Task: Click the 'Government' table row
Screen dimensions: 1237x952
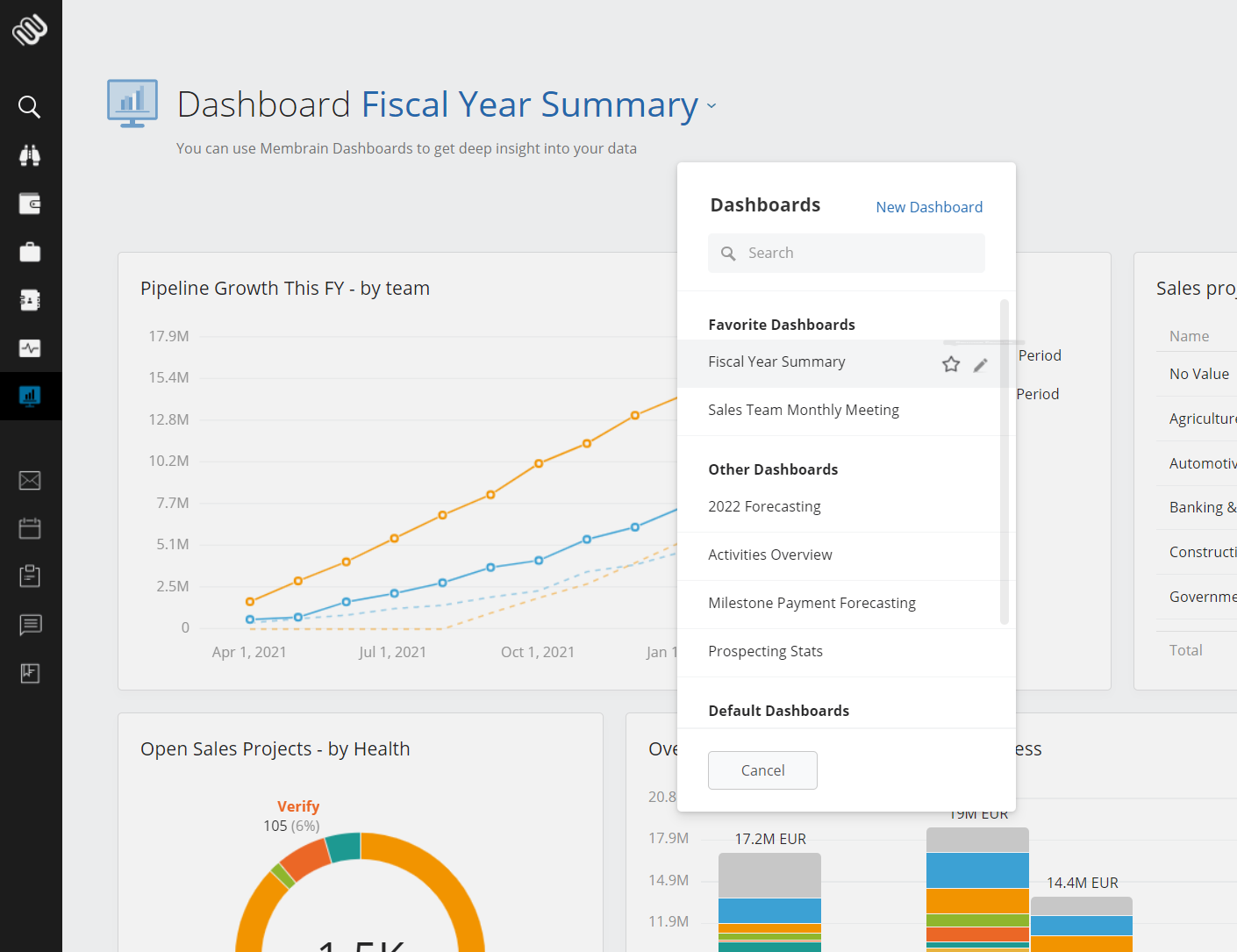Action: click(1197, 597)
